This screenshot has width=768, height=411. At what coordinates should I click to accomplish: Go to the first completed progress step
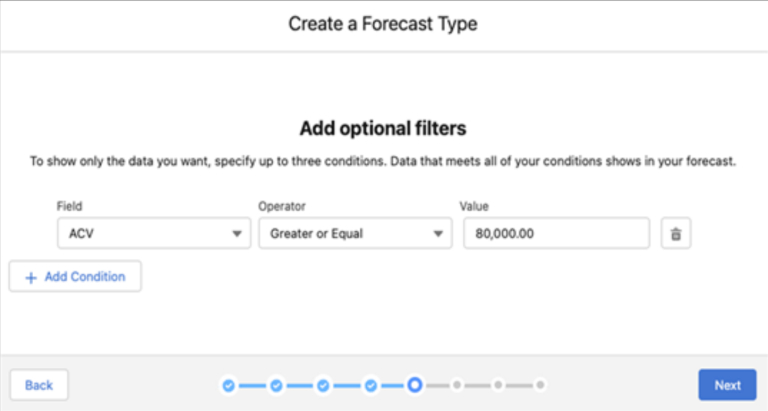228,385
